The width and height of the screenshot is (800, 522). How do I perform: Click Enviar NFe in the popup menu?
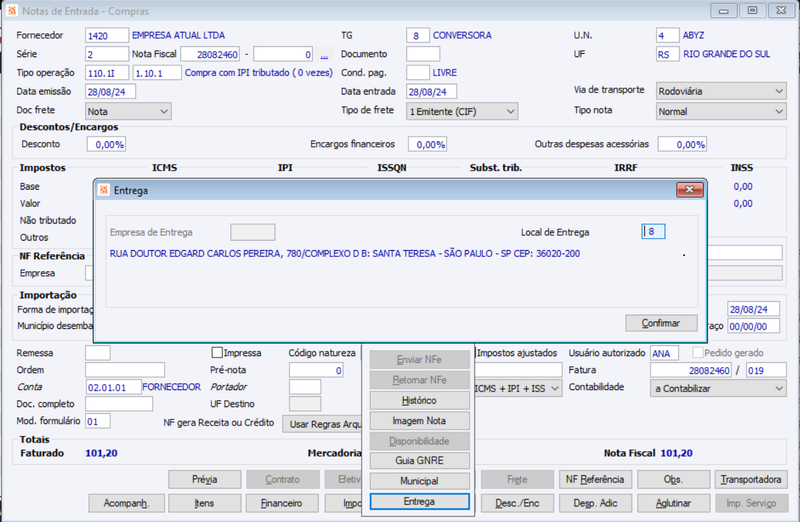coord(419,360)
